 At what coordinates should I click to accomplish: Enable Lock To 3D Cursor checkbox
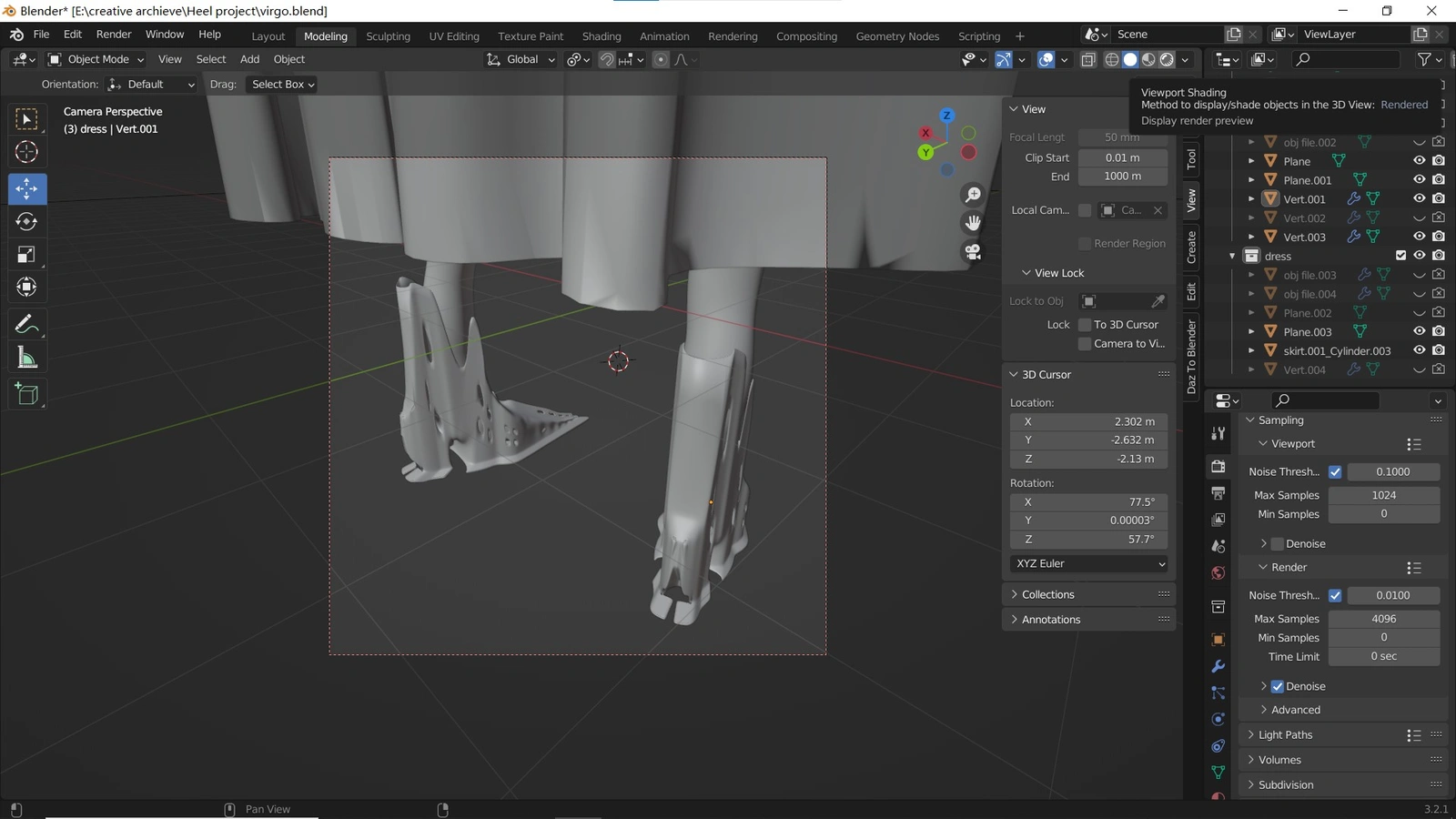tap(1085, 325)
